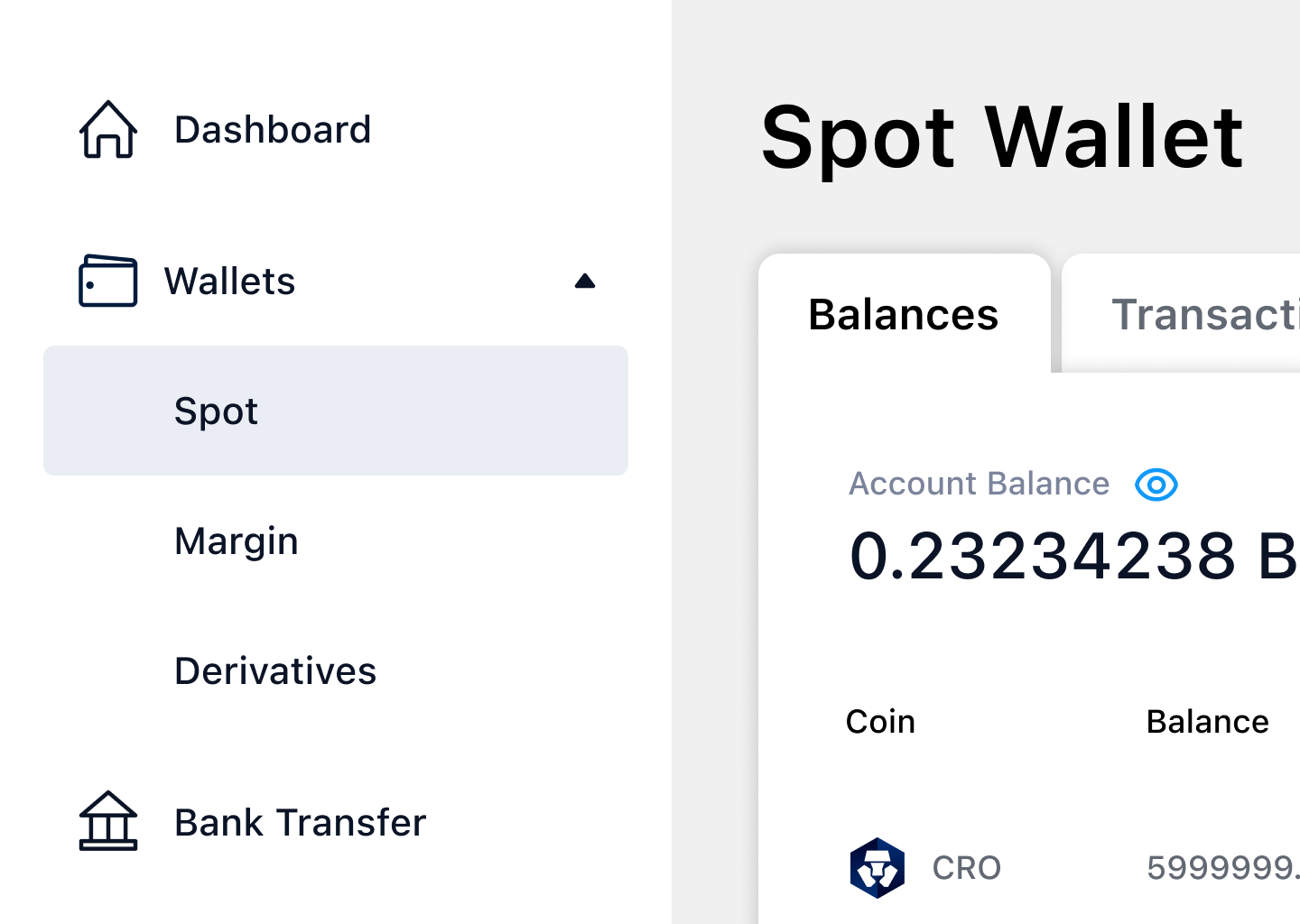
Task: Hide the account balance with eye icon
Action: click(x=1156, y=485)
